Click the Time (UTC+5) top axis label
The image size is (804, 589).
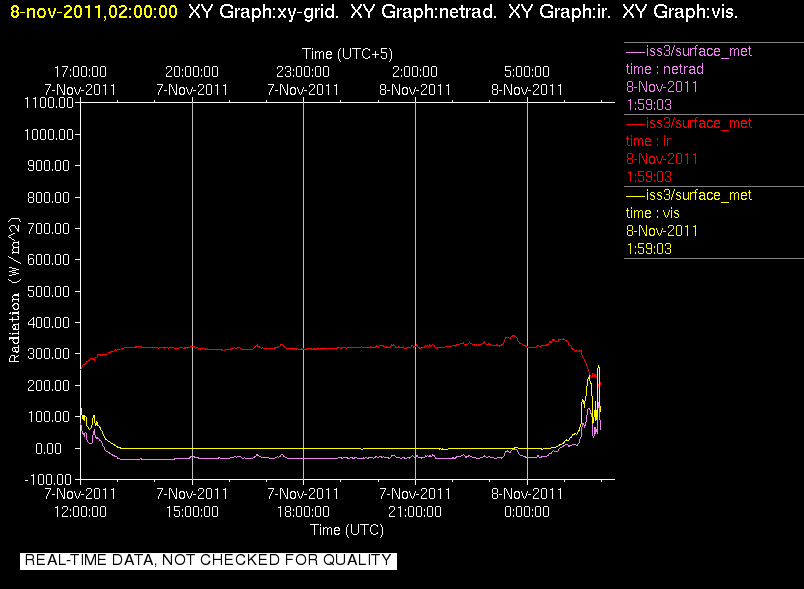pos(347,54)
